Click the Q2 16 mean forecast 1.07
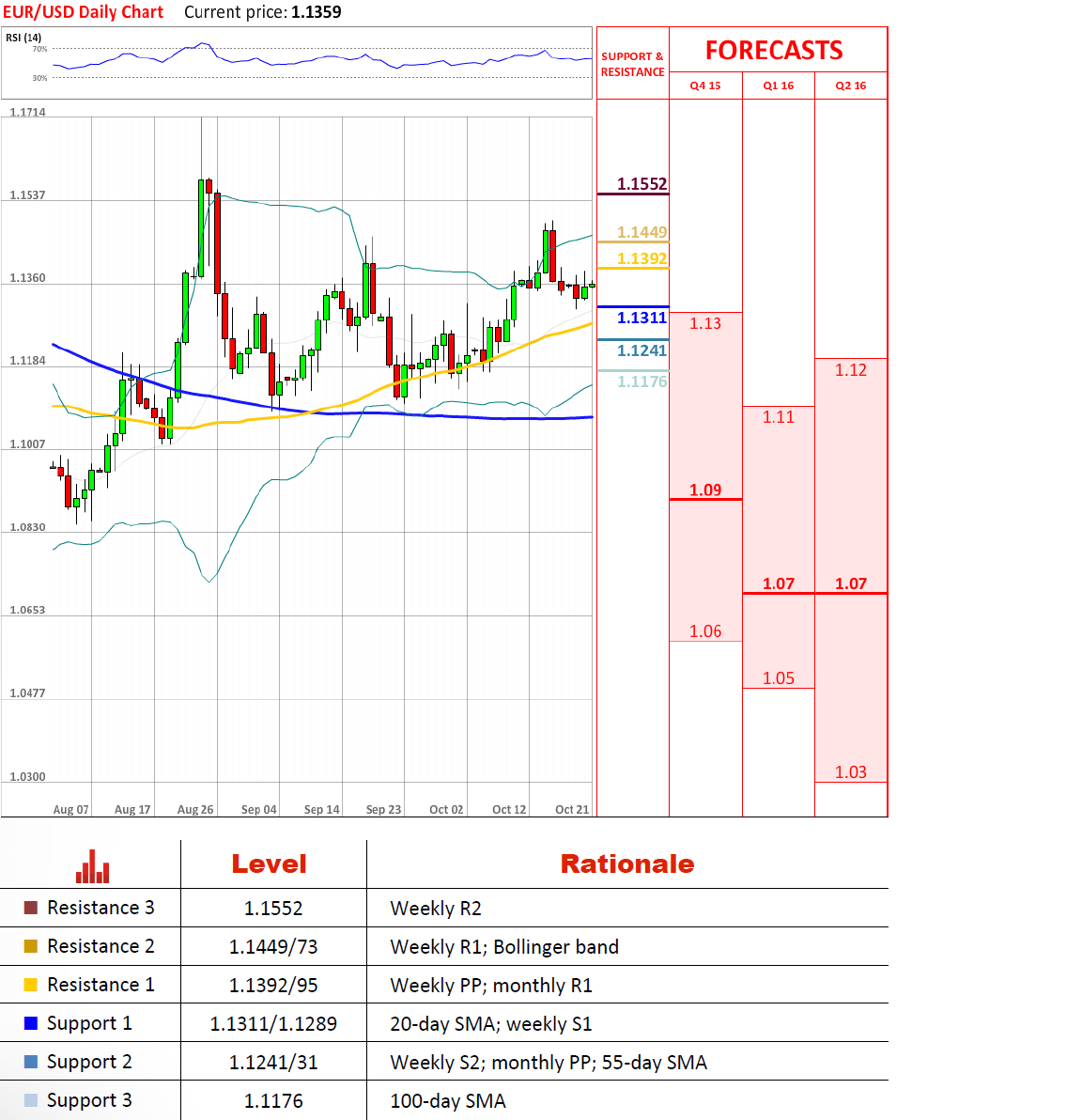 [x=851, y=583]
